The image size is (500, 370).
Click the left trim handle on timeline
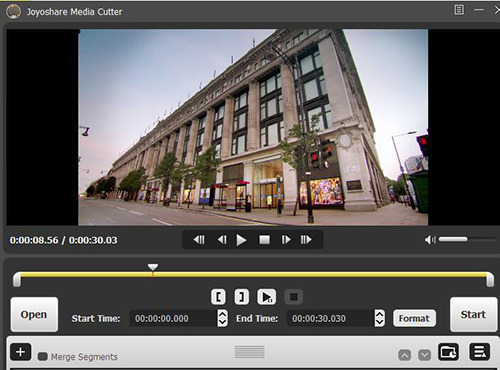click(x=17, y=279)
